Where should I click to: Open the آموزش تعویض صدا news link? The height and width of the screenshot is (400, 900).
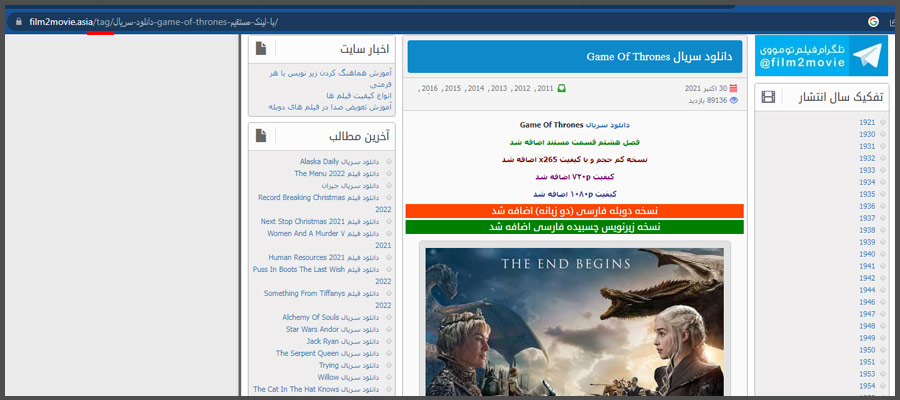[329, 107]
